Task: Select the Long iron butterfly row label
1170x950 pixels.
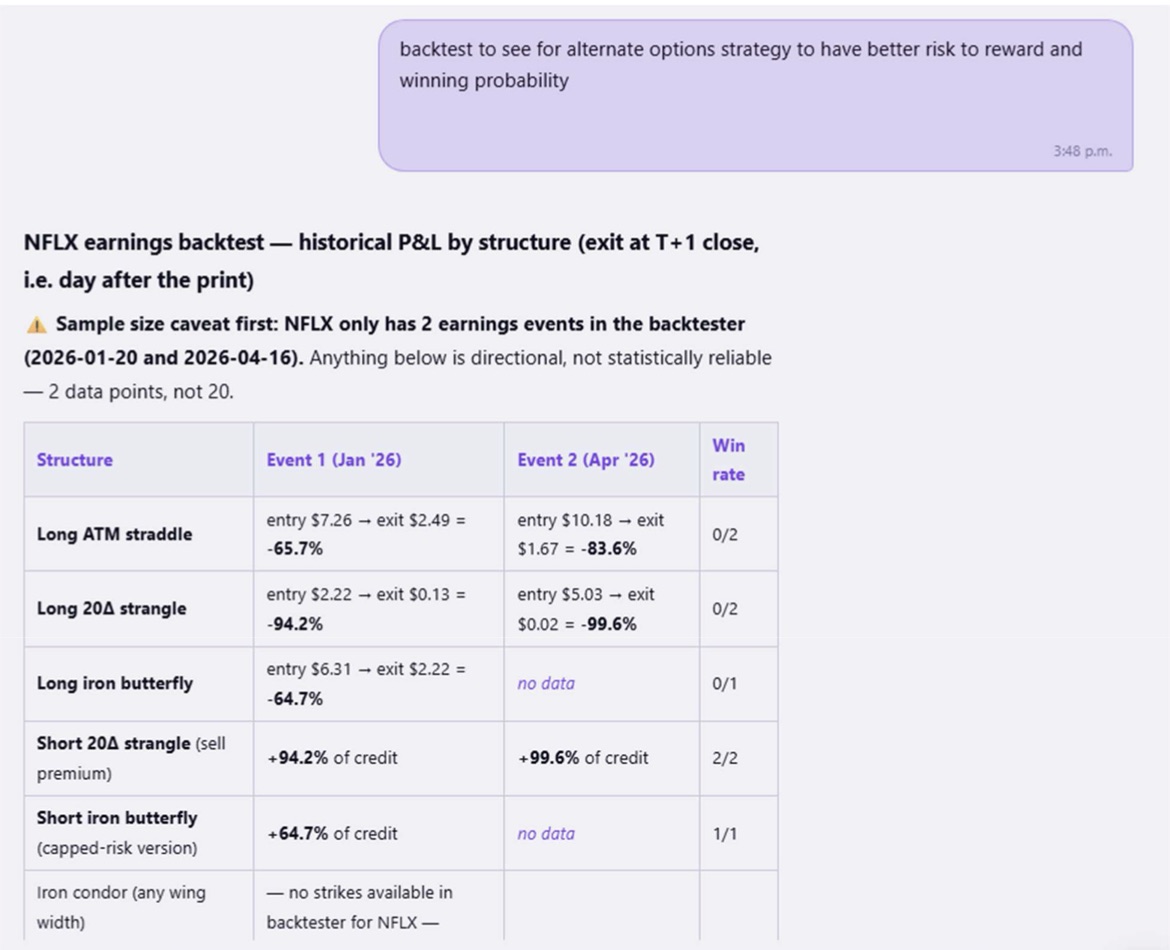Action: 114,684
